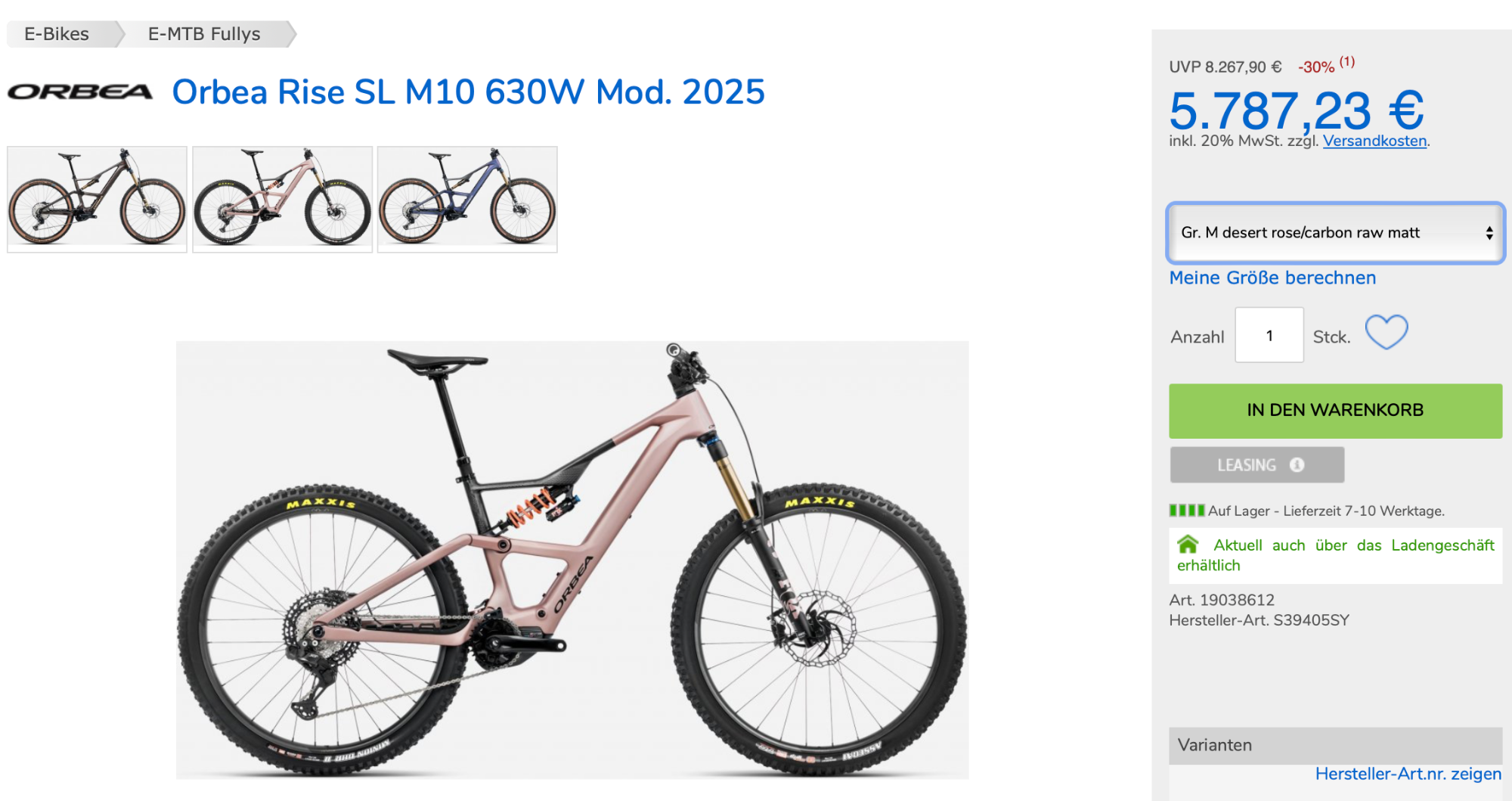Add to cart with IN DEN WARENKORB
Image resolution: width=1512 pixels, height=801 pixels.
(1336, 411)
